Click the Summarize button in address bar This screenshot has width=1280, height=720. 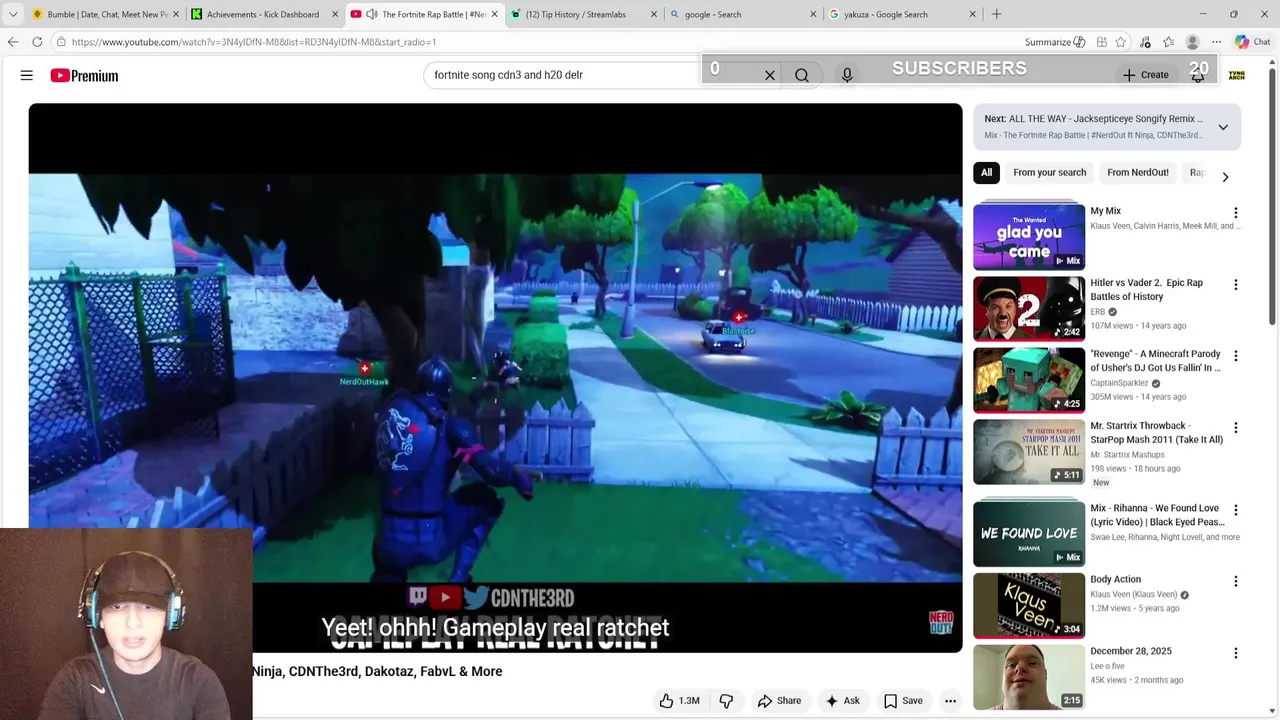coord(1055,42)
